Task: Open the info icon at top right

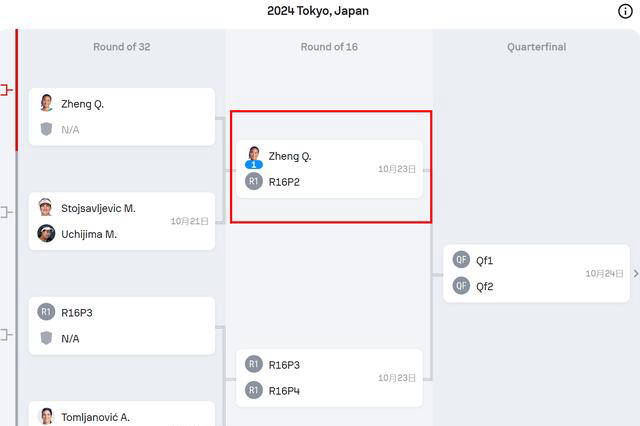Action: pos(625,11)
